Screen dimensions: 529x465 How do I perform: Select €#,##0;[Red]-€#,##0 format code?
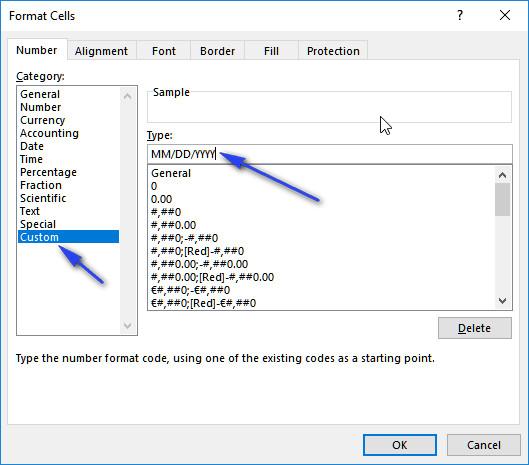tap(322, 303)
